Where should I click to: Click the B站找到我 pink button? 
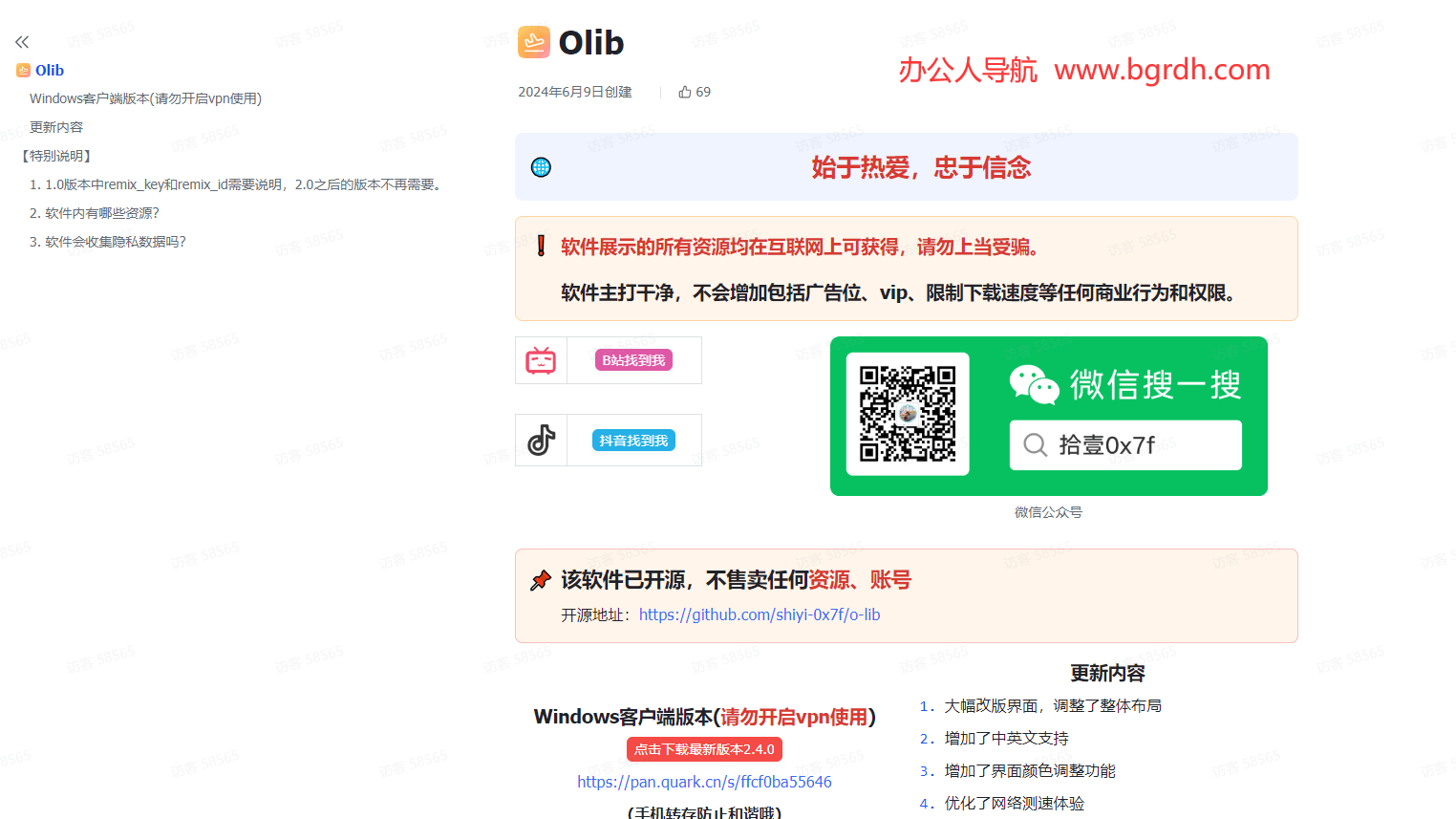(634, 360)
